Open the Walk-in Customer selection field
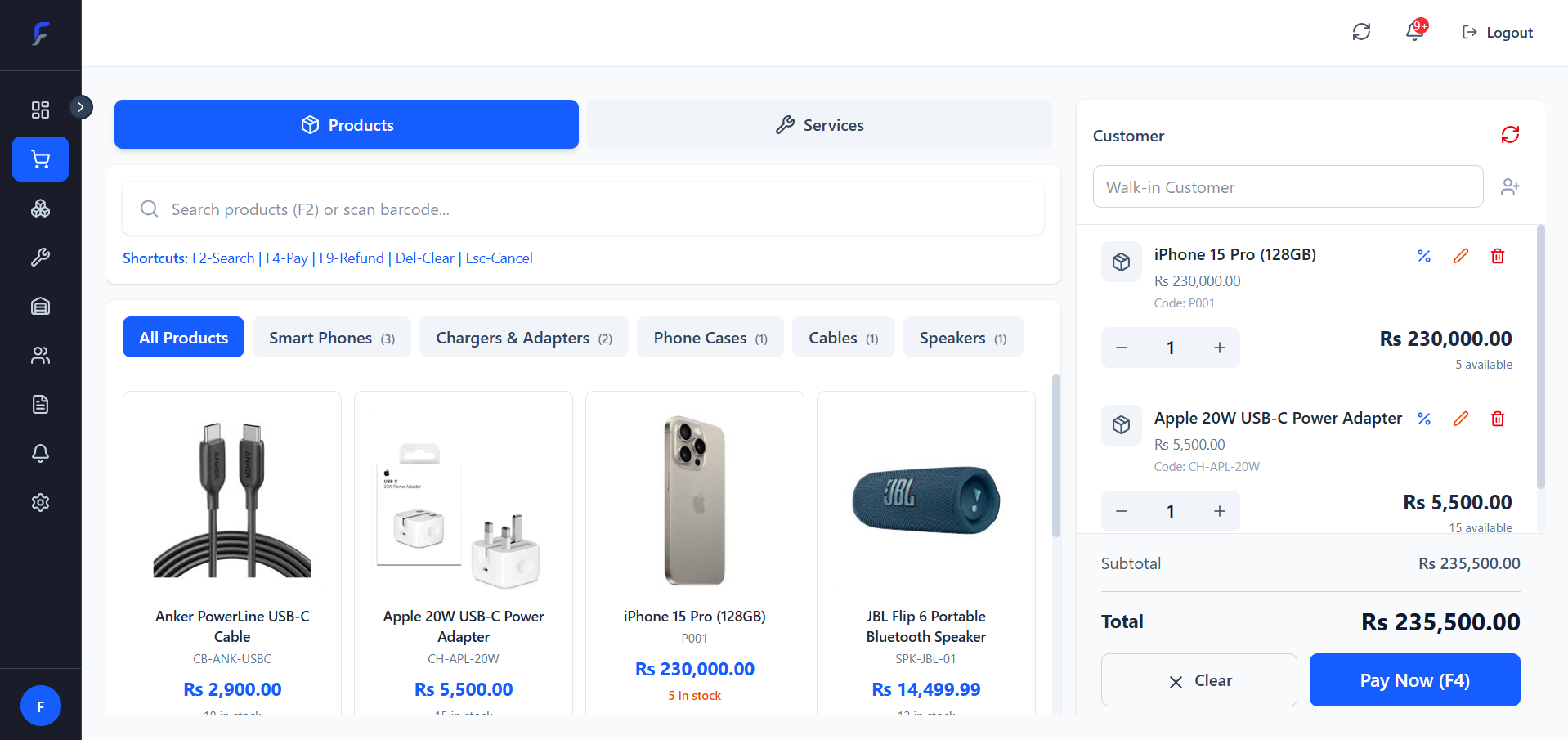This screenshot has width=1568, height=740. pos(1288,186)
